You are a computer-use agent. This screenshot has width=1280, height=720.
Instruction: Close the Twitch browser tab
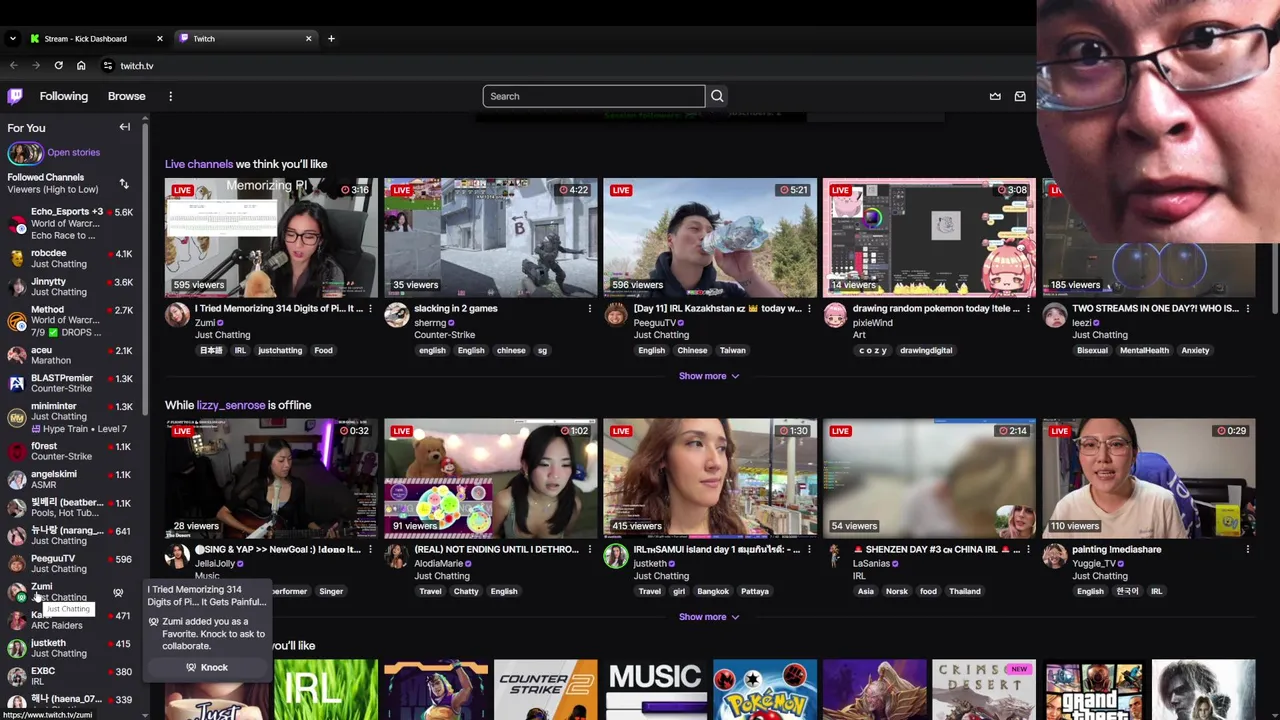(x=308, y=38)
